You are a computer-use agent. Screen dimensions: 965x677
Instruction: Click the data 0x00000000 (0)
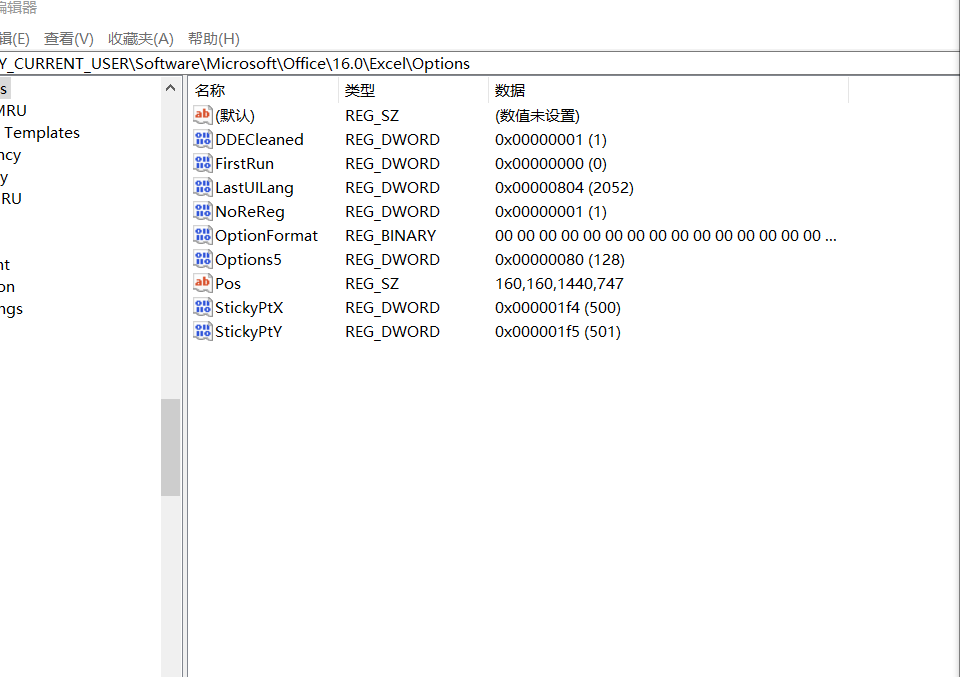pos(551,164)
